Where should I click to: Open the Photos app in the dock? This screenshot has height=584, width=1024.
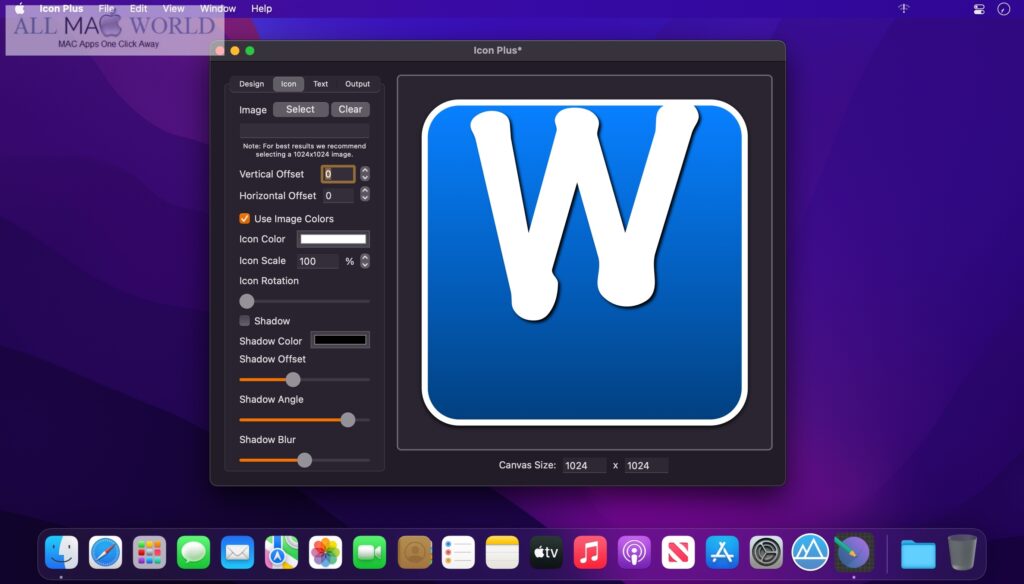pos(325,553)
